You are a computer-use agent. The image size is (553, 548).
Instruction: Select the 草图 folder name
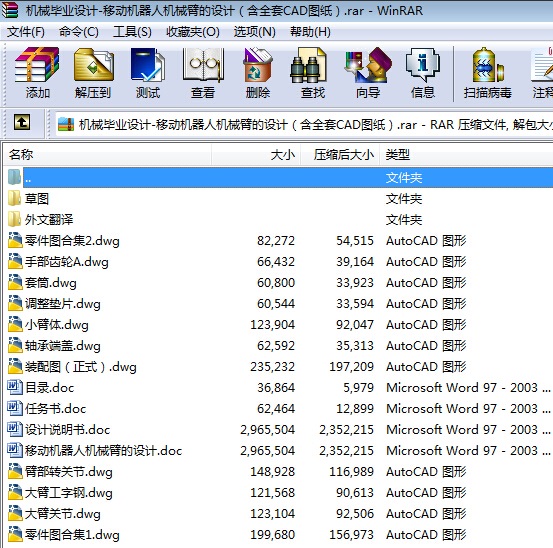pos(37,199)
